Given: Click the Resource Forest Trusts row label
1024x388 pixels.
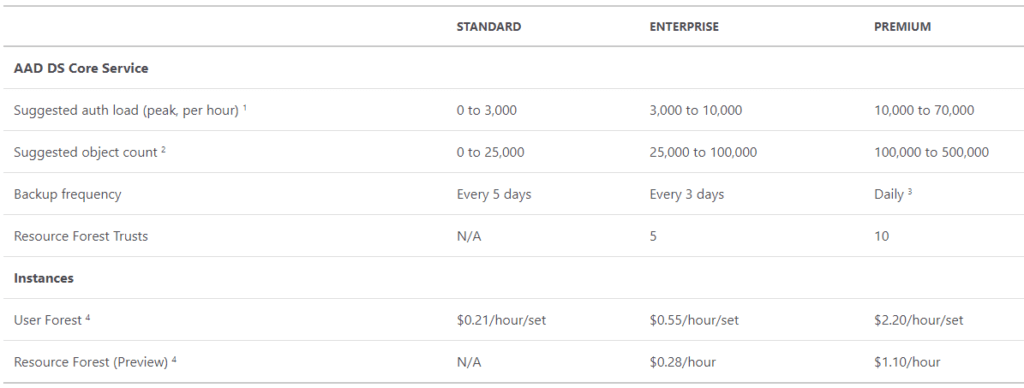Looking at the screenshot, I should point(81,236).
